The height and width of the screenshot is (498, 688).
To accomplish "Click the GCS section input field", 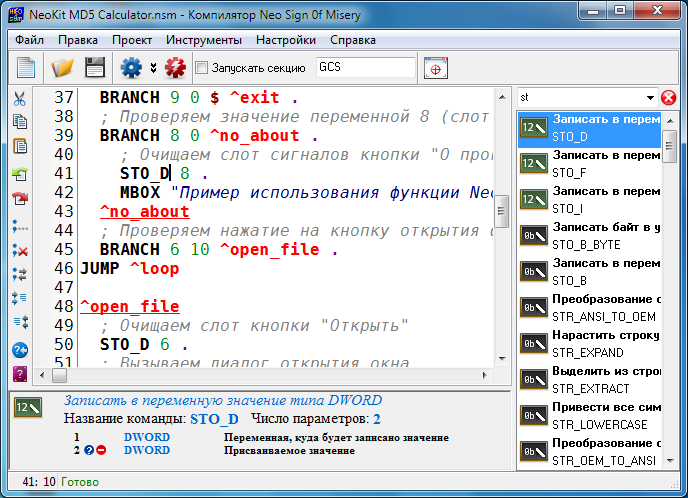I will point(365,67).
